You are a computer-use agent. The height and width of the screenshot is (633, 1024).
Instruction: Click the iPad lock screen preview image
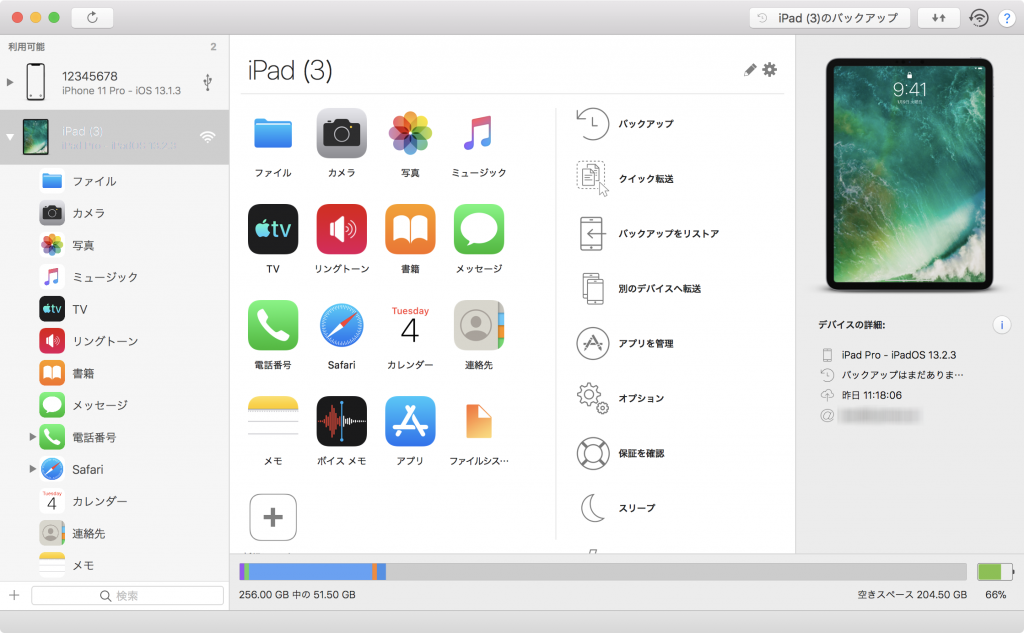[x=909, y=174]
